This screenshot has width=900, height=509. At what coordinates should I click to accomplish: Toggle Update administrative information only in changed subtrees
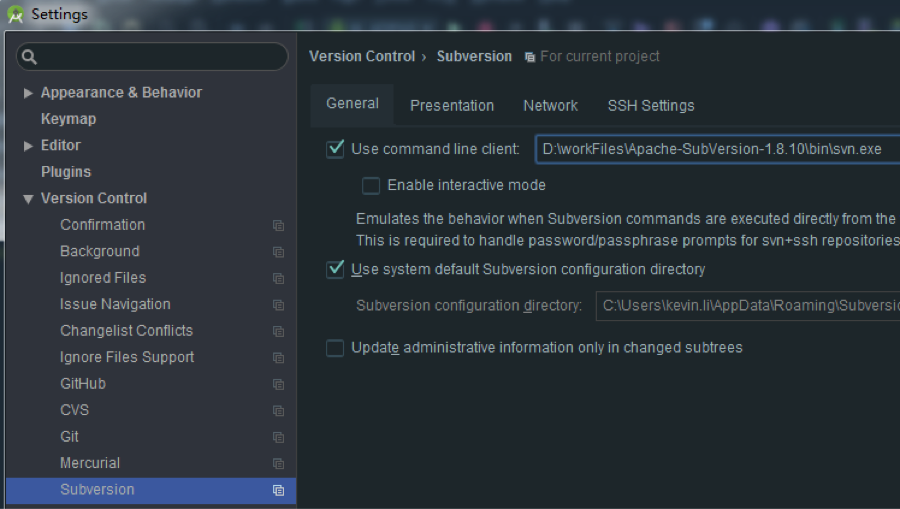point(335,348)
